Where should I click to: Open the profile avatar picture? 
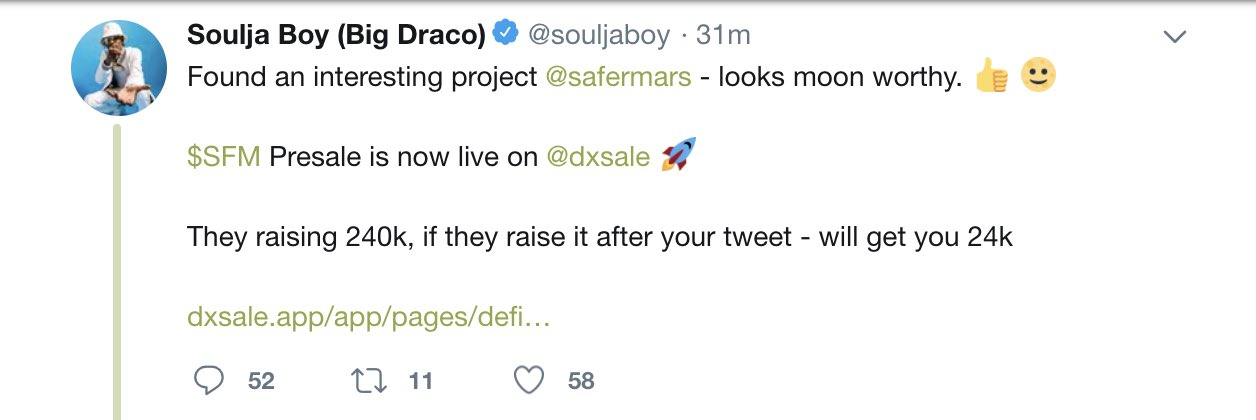click(119, 67)
